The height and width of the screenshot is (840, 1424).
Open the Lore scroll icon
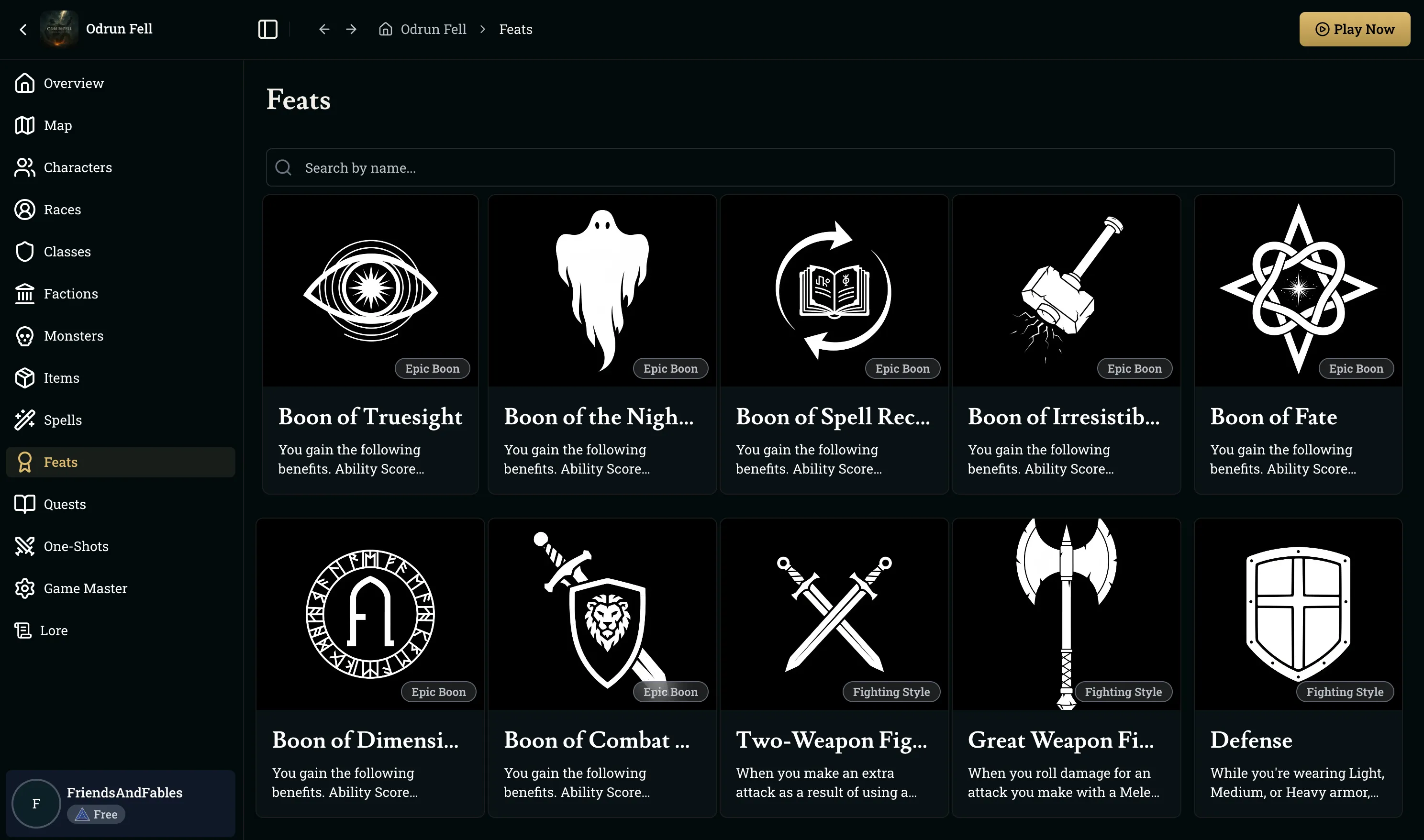point(23,630)
